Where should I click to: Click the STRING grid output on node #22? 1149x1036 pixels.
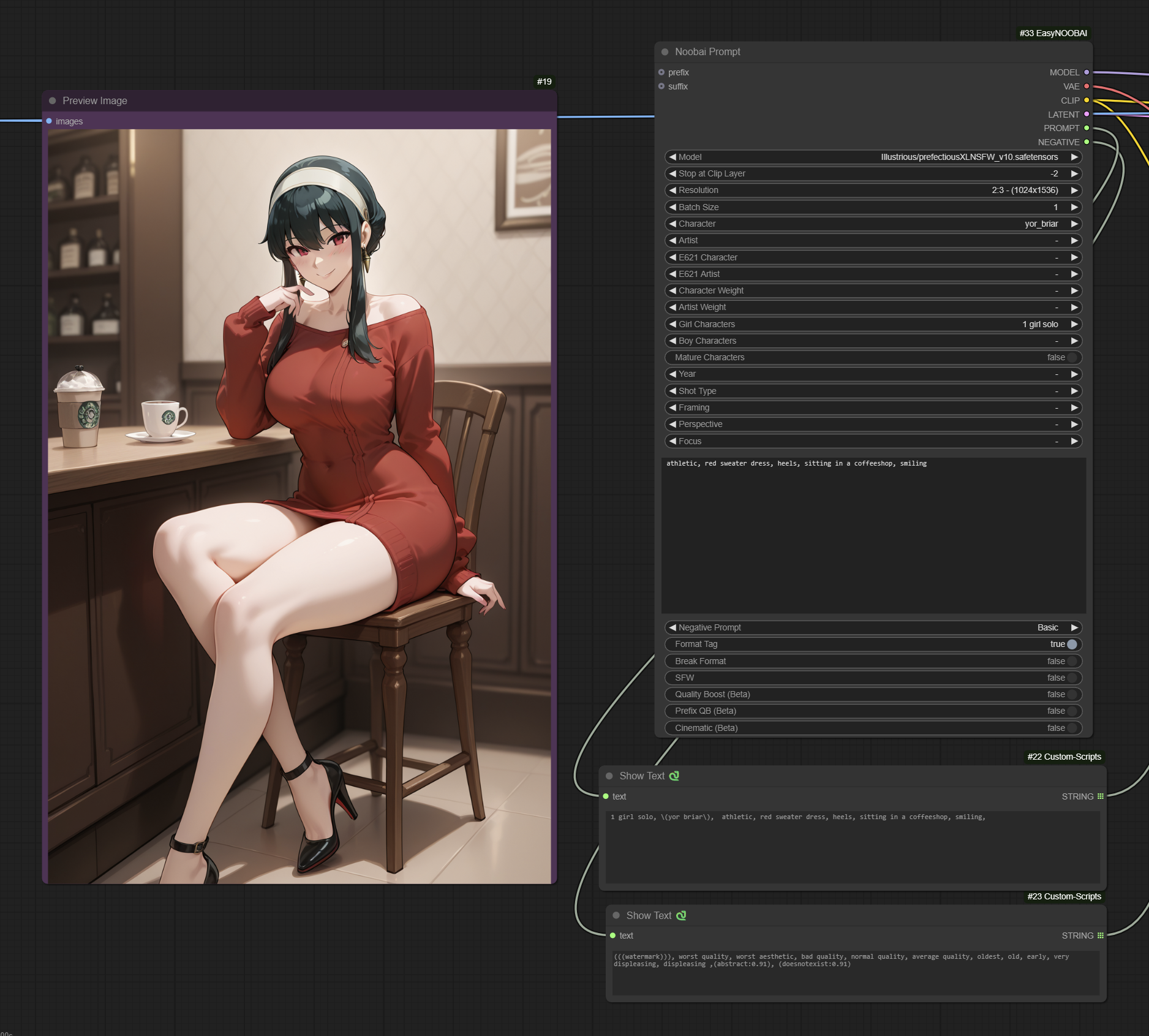pyautogui.click(x=1100, y=796)
